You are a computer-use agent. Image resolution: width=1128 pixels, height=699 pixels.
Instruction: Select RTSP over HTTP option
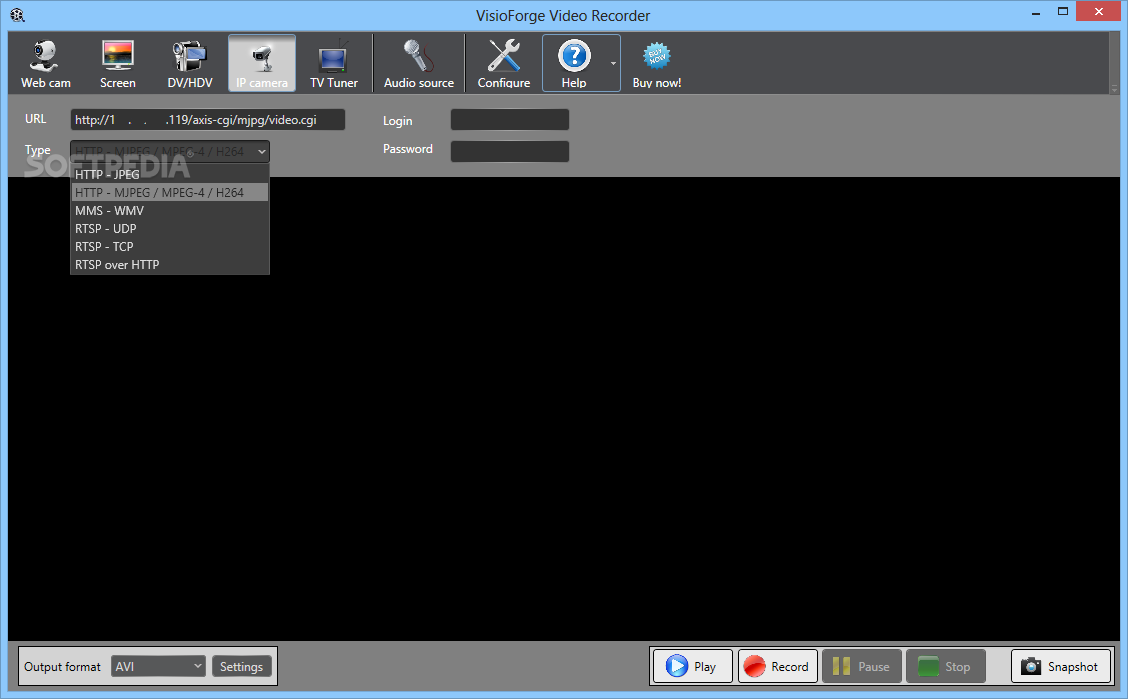pyautogui.click(x=170, y=265)
